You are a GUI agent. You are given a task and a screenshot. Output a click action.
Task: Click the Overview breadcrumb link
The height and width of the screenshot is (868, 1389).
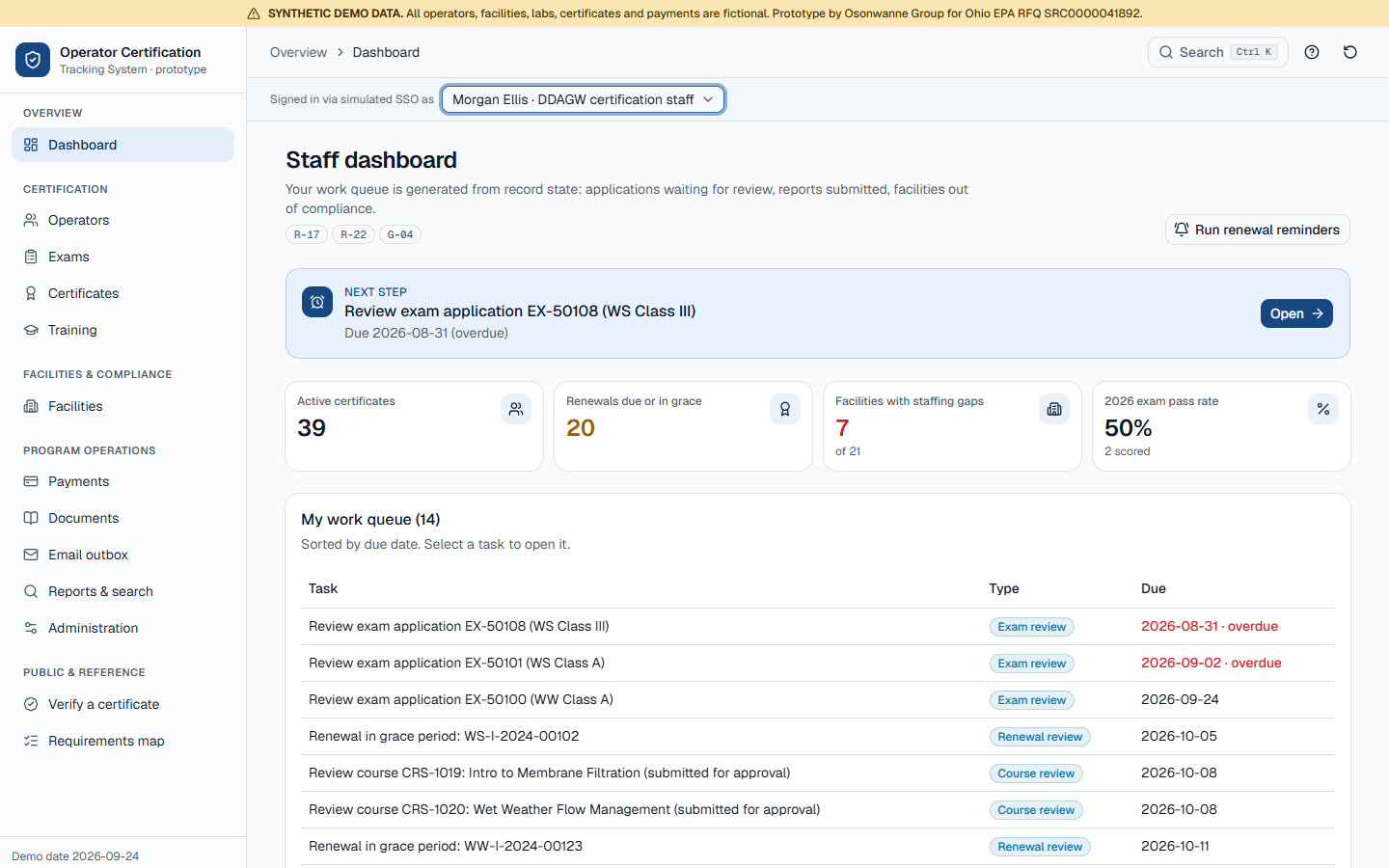pyautogui.click(x=298, y=52)
